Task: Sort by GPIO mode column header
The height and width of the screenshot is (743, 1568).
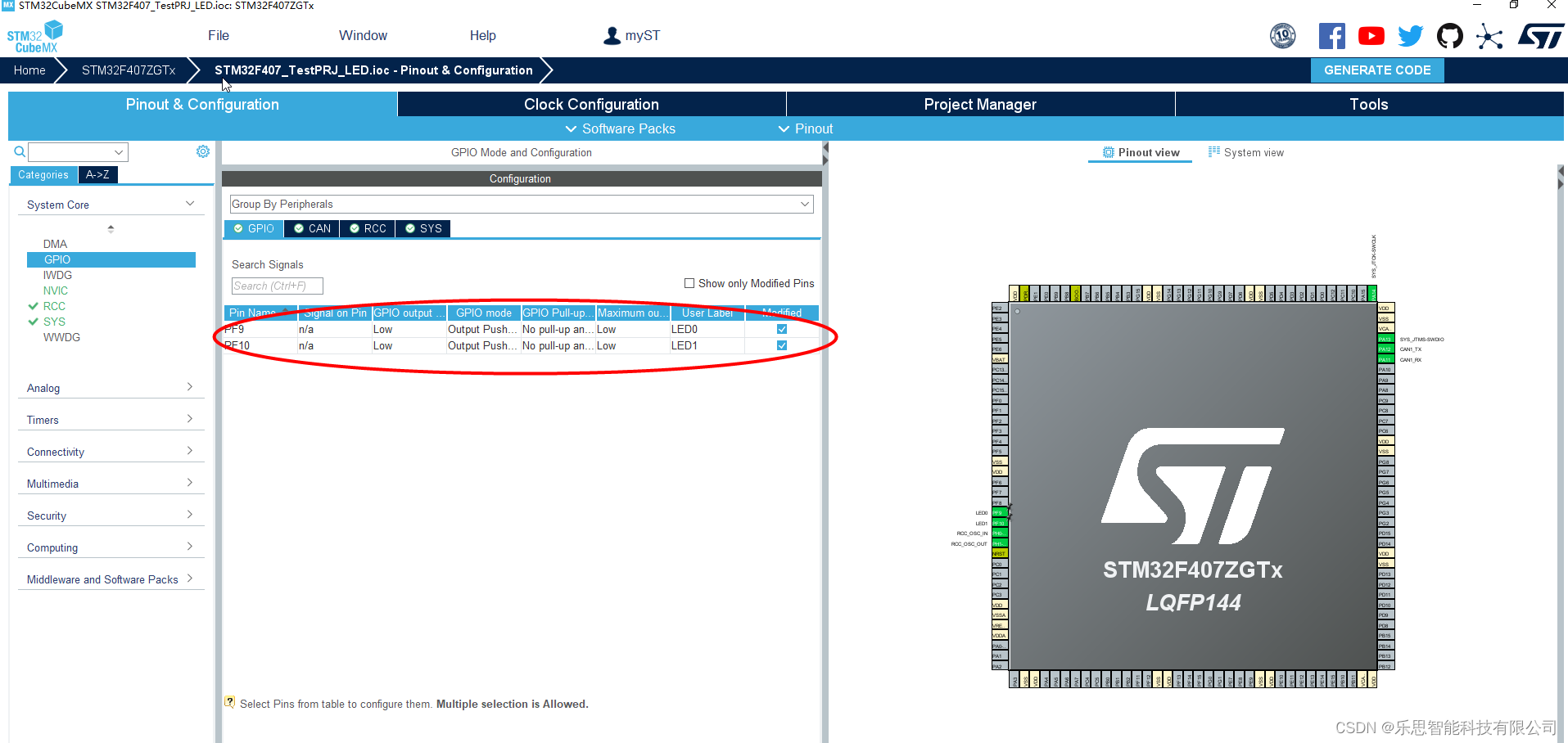Action: (483, 313)
